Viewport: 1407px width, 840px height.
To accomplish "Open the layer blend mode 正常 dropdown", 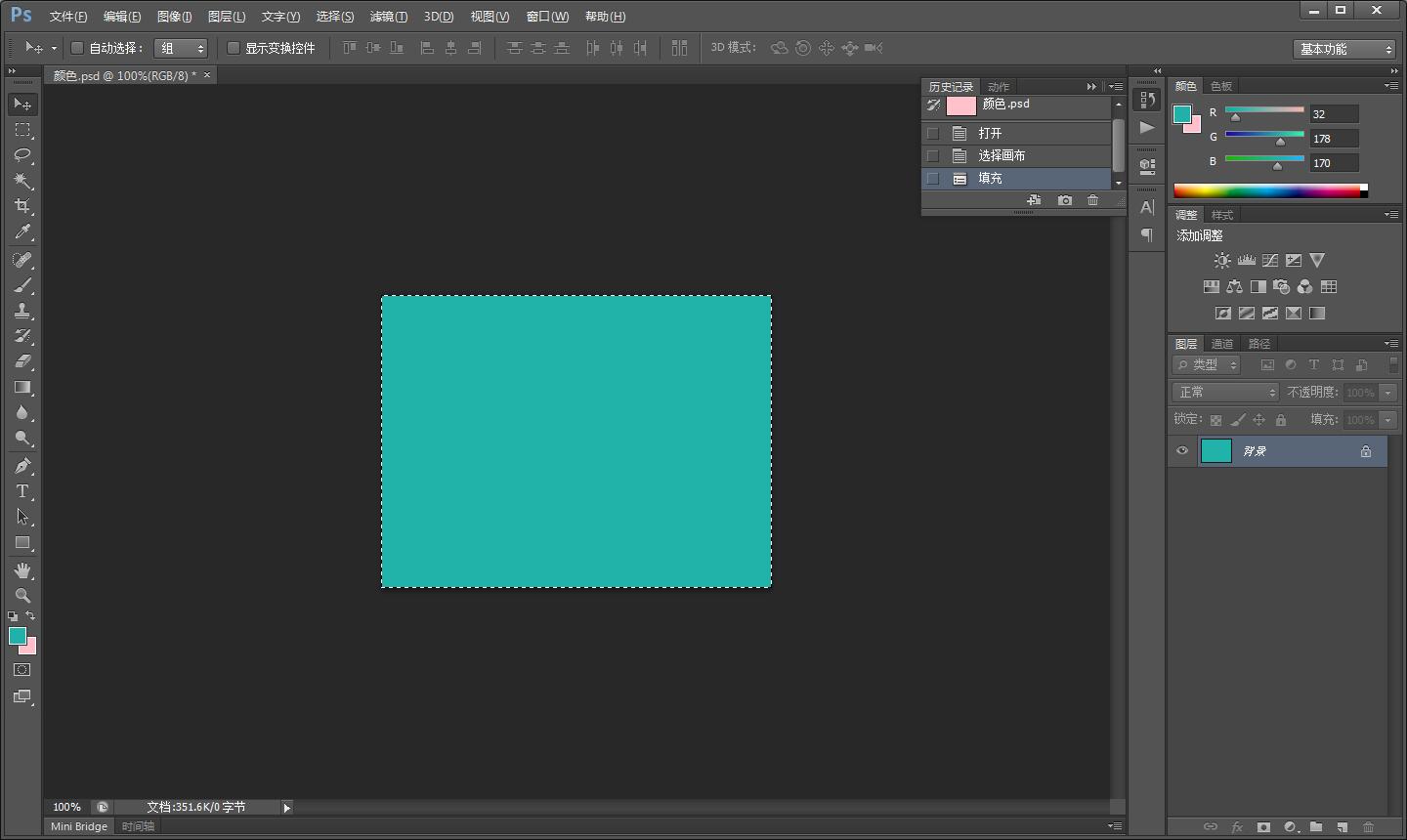I will (x=1225, y=392).
